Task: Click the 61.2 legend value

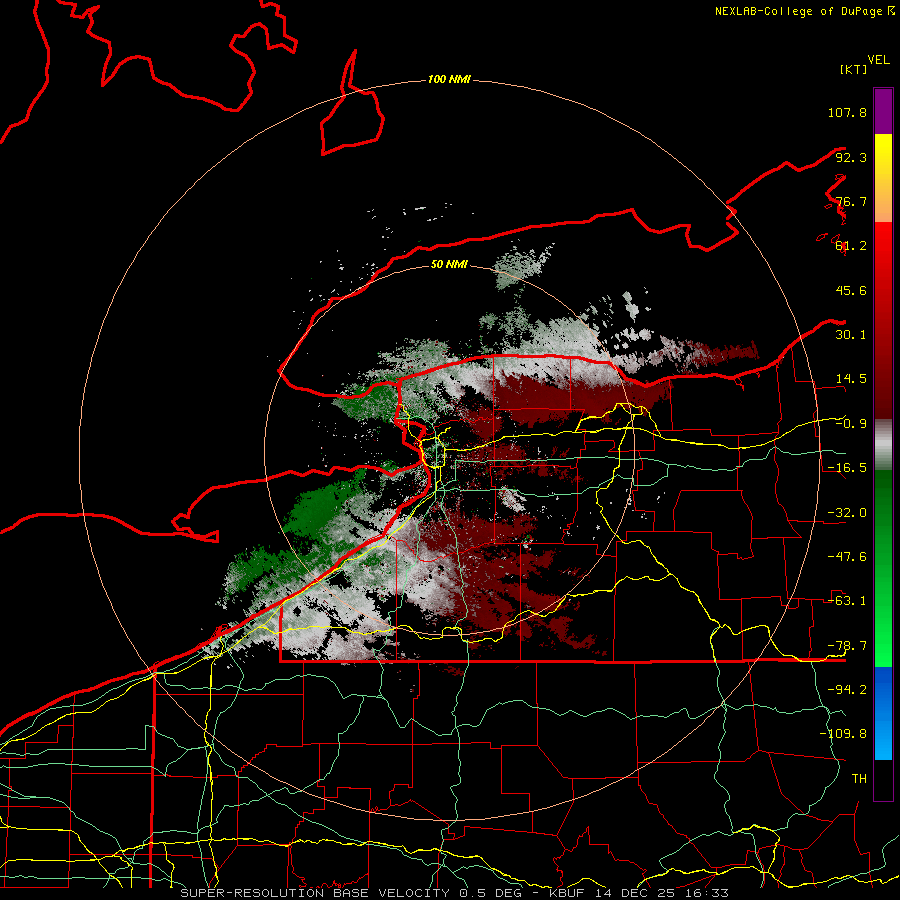Action: (x=851, y=246)
